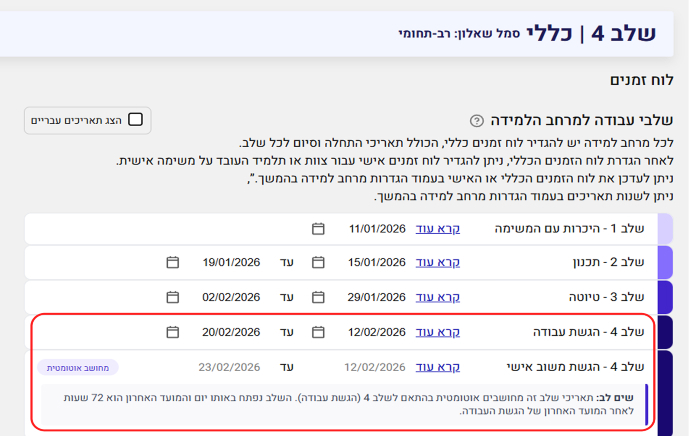Screen dimensions: 689x436
Task: Click the לוח זמנים heading
Action: 642,80
